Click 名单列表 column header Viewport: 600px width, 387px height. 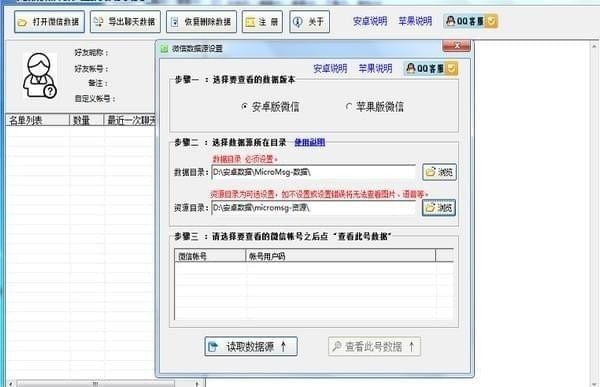[38, 120]
